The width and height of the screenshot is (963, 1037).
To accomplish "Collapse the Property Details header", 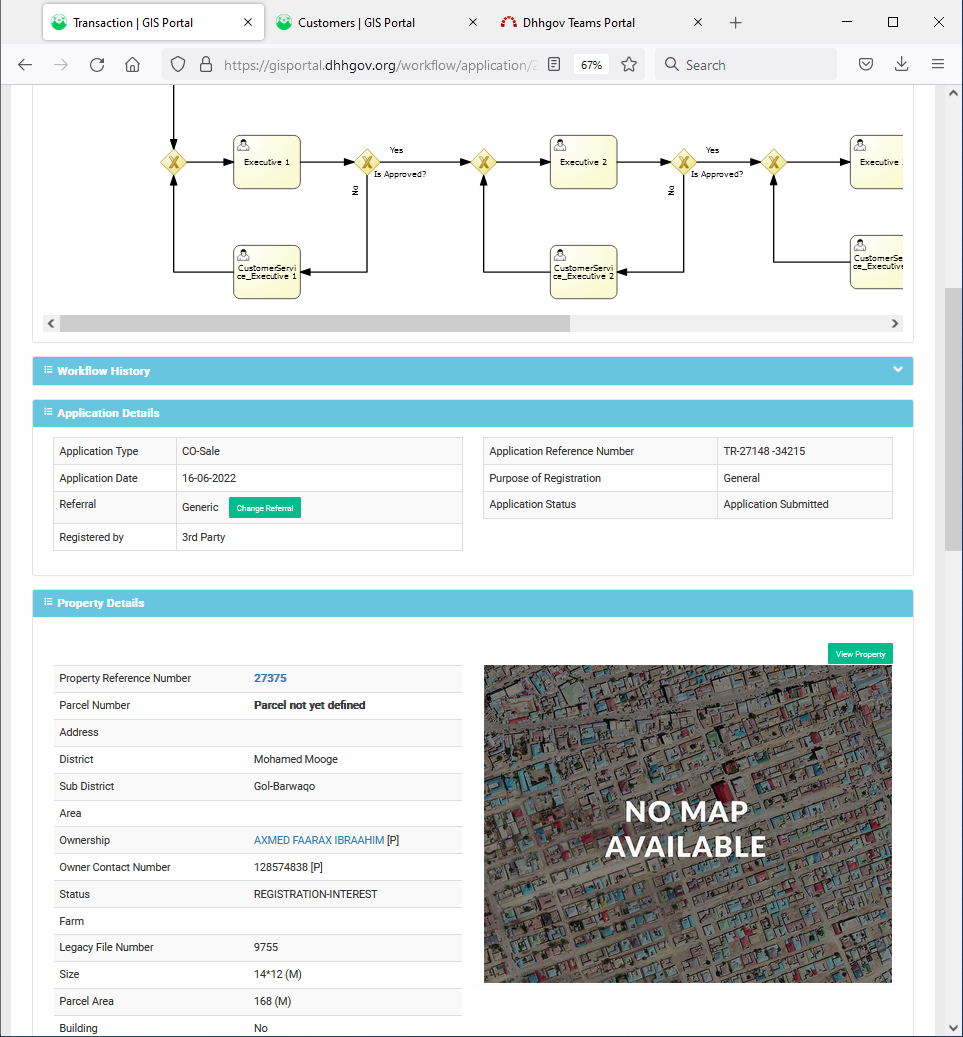I will (473, 603).
